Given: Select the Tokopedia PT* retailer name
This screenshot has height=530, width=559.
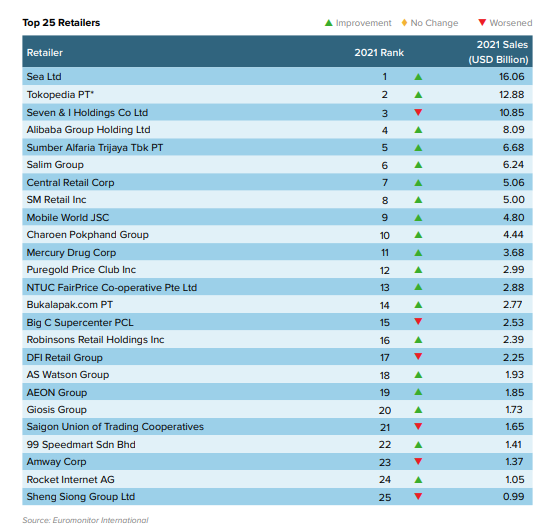Looking at the screenshot, I should coord(60,95).
